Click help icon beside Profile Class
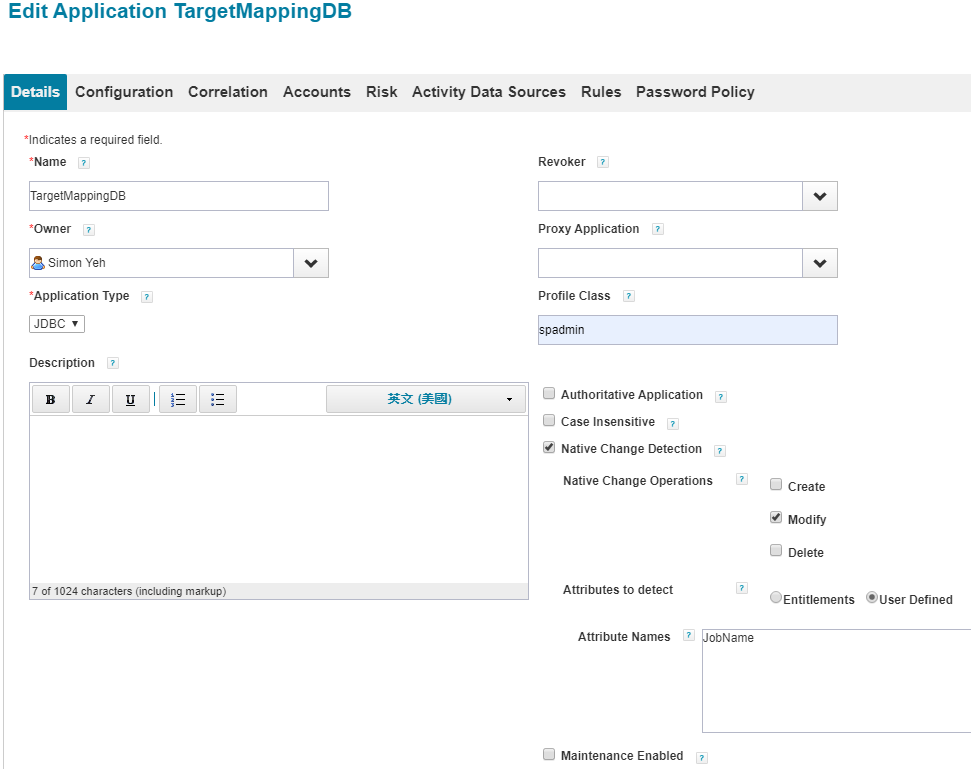The image size is (971, 769). (628, 296)
